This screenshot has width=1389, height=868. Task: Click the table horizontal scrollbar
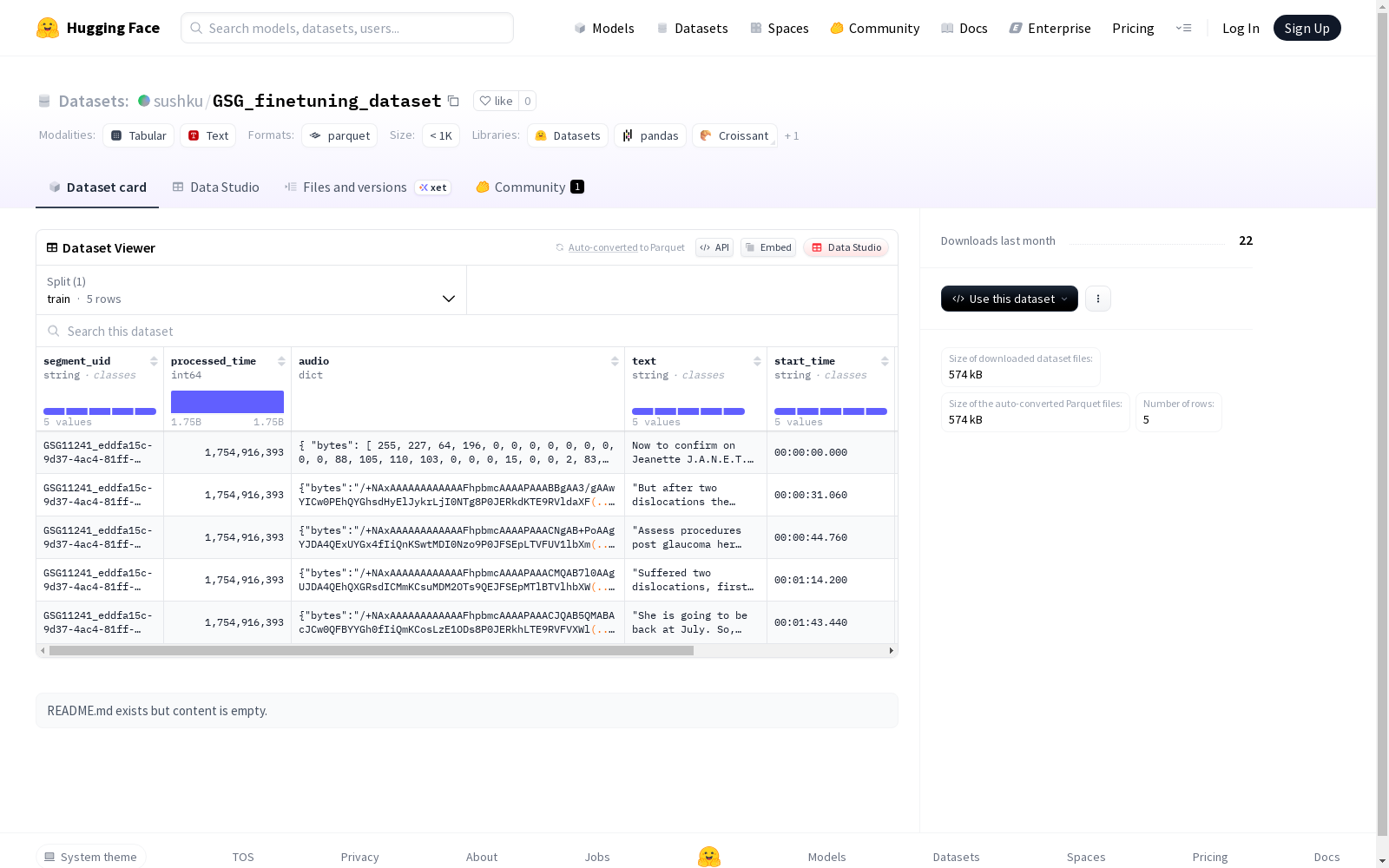tap(372, 650)
